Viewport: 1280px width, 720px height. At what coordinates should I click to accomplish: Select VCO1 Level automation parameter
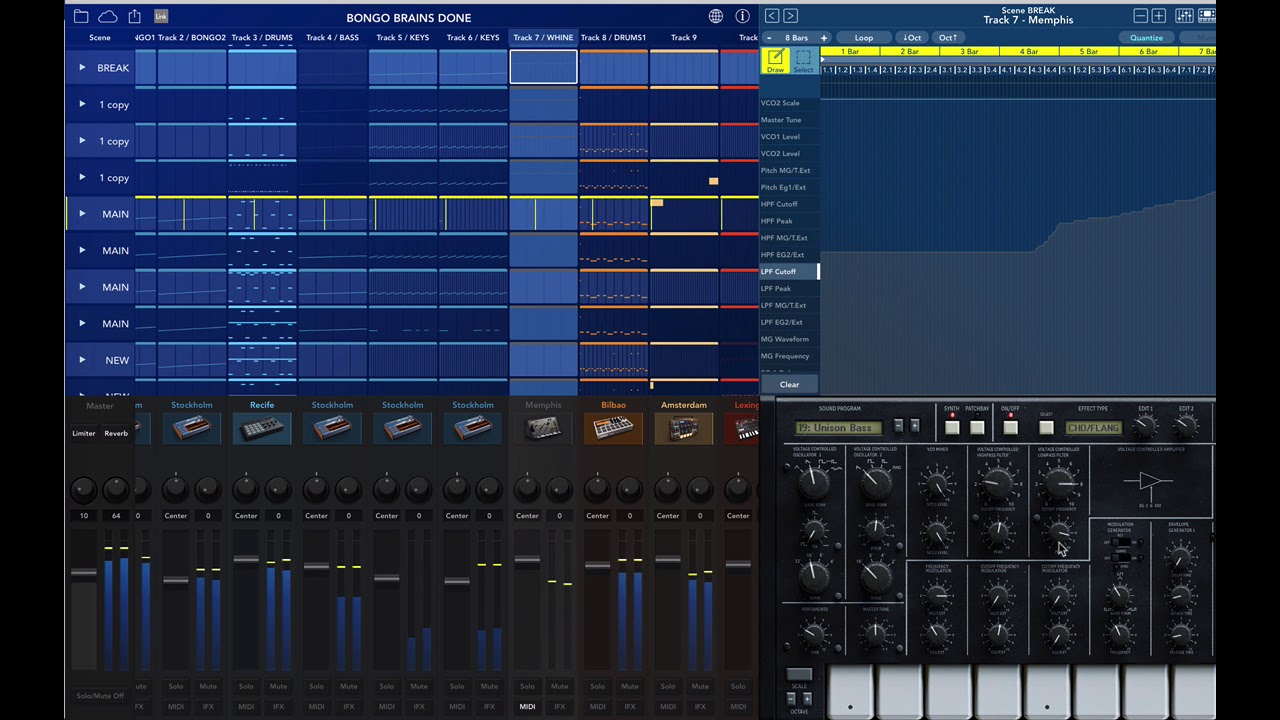[x=789, y=136]
